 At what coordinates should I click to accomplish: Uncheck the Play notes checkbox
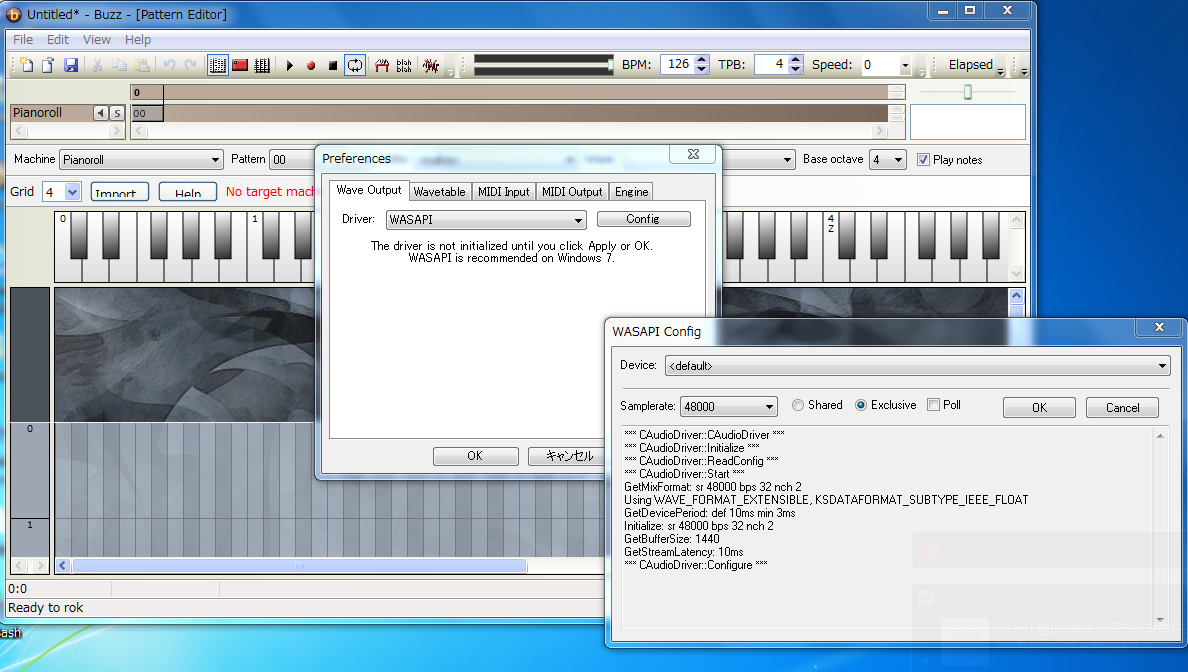[923, 160]
